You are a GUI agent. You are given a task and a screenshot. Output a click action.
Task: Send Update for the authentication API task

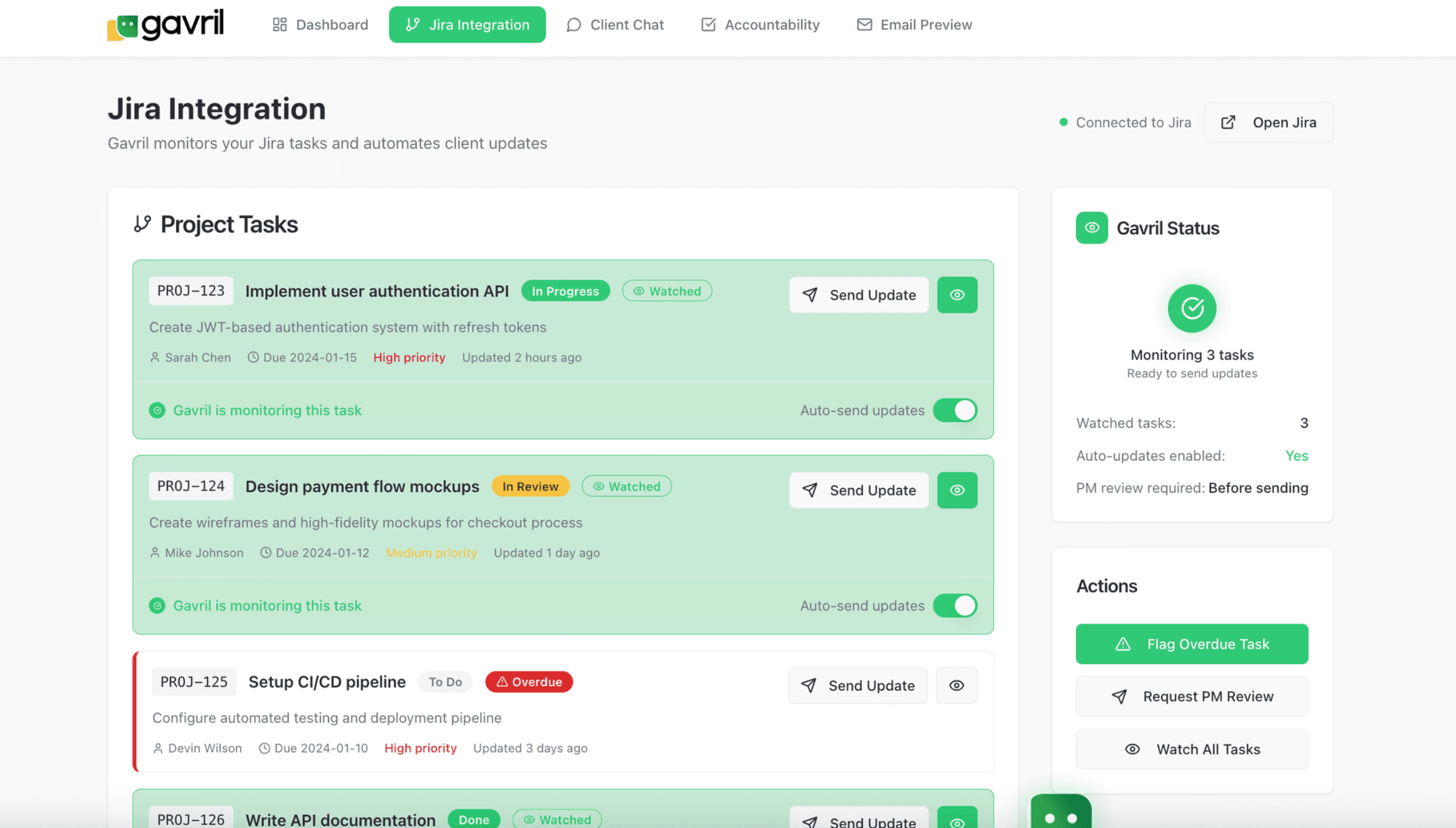(x=859, y=295)
